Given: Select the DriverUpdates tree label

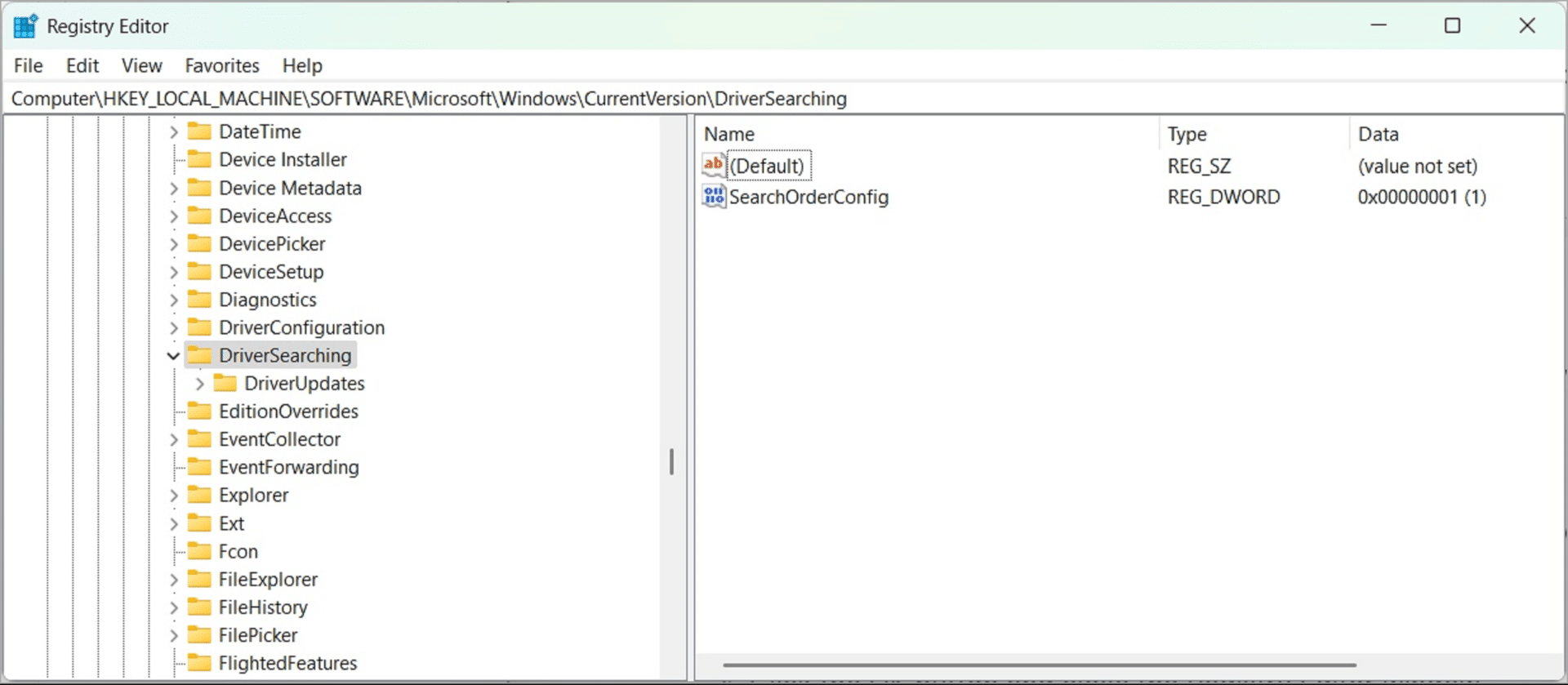Looking at the screenshot, I should [x=305, y=383].
